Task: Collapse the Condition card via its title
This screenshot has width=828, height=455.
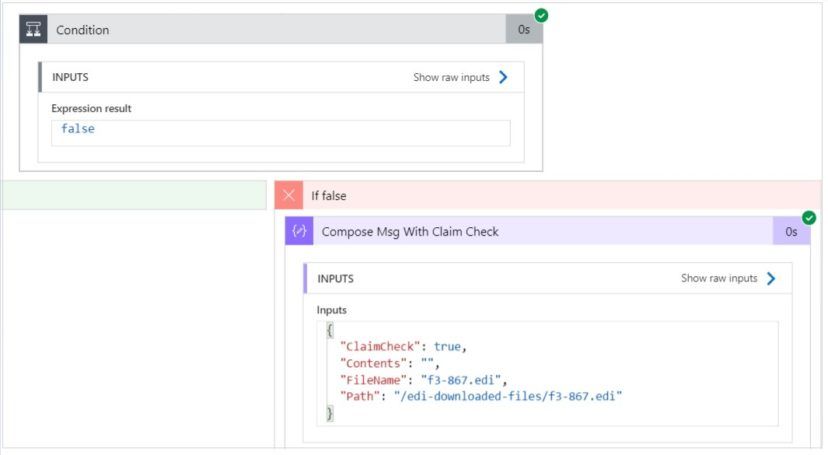Action: click(x=83, y=30)
